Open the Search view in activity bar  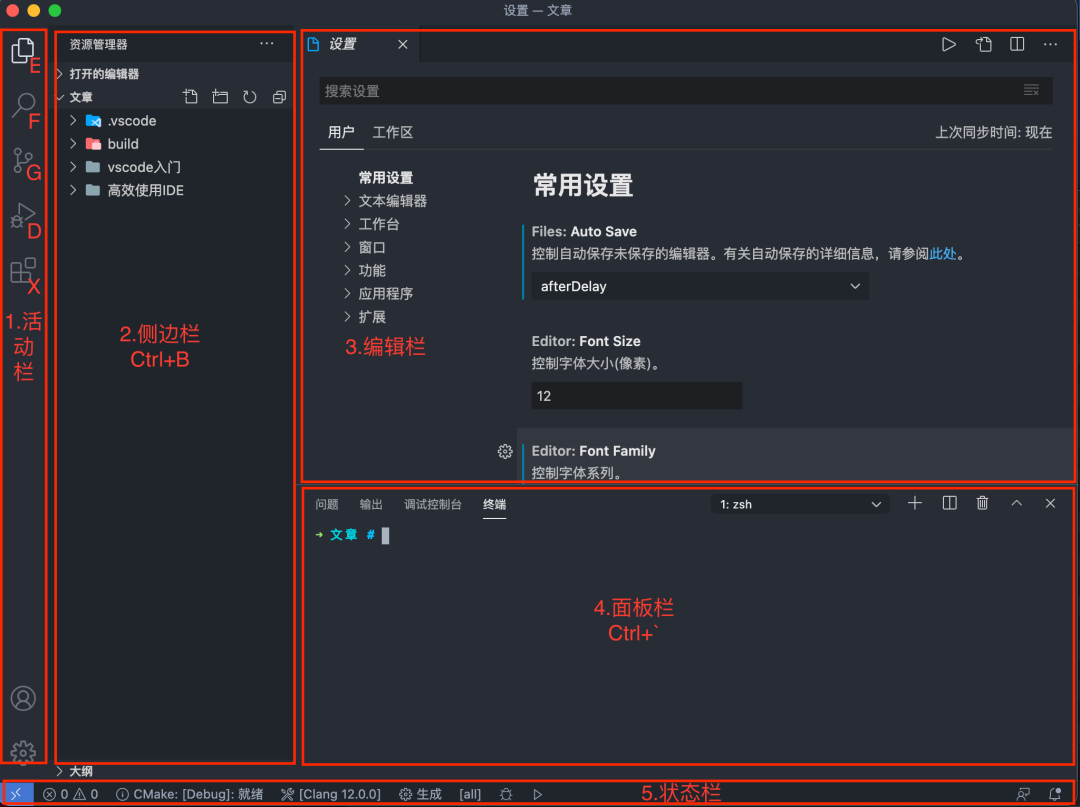click(23, 105)
